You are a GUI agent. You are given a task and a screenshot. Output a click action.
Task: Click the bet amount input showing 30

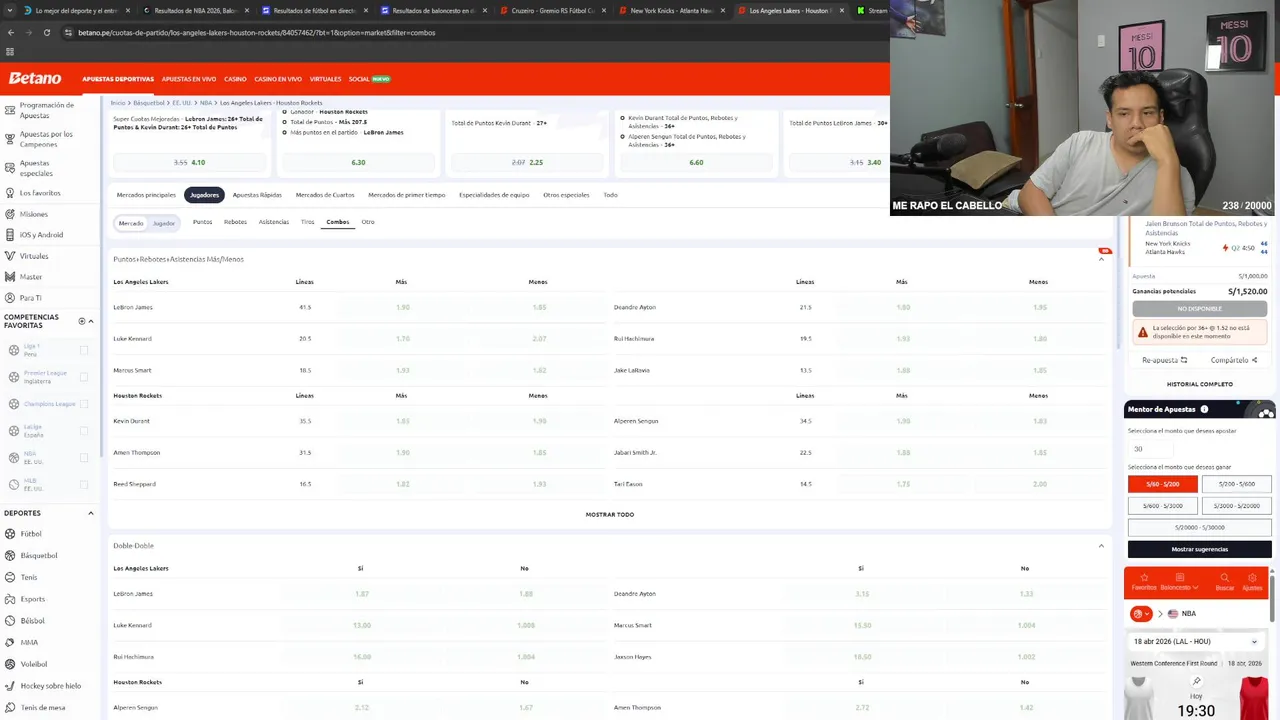1150,449
